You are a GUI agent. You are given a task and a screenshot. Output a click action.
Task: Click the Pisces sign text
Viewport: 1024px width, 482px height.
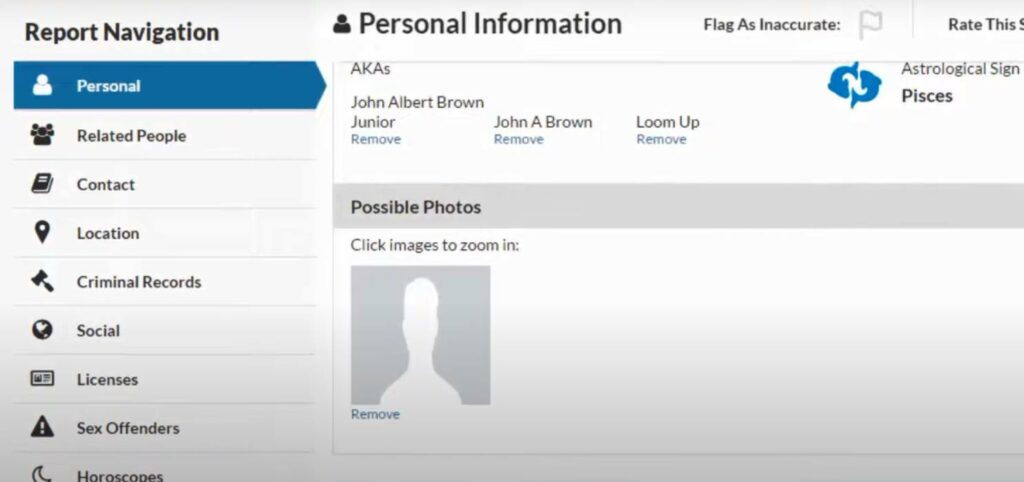927,96
